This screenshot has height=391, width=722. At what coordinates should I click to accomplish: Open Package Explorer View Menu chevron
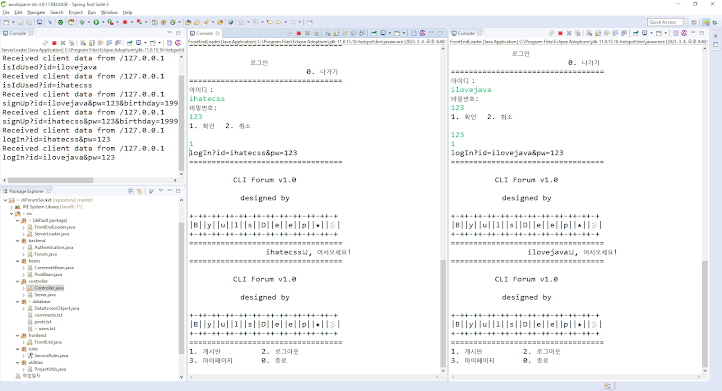click(161, 191)
